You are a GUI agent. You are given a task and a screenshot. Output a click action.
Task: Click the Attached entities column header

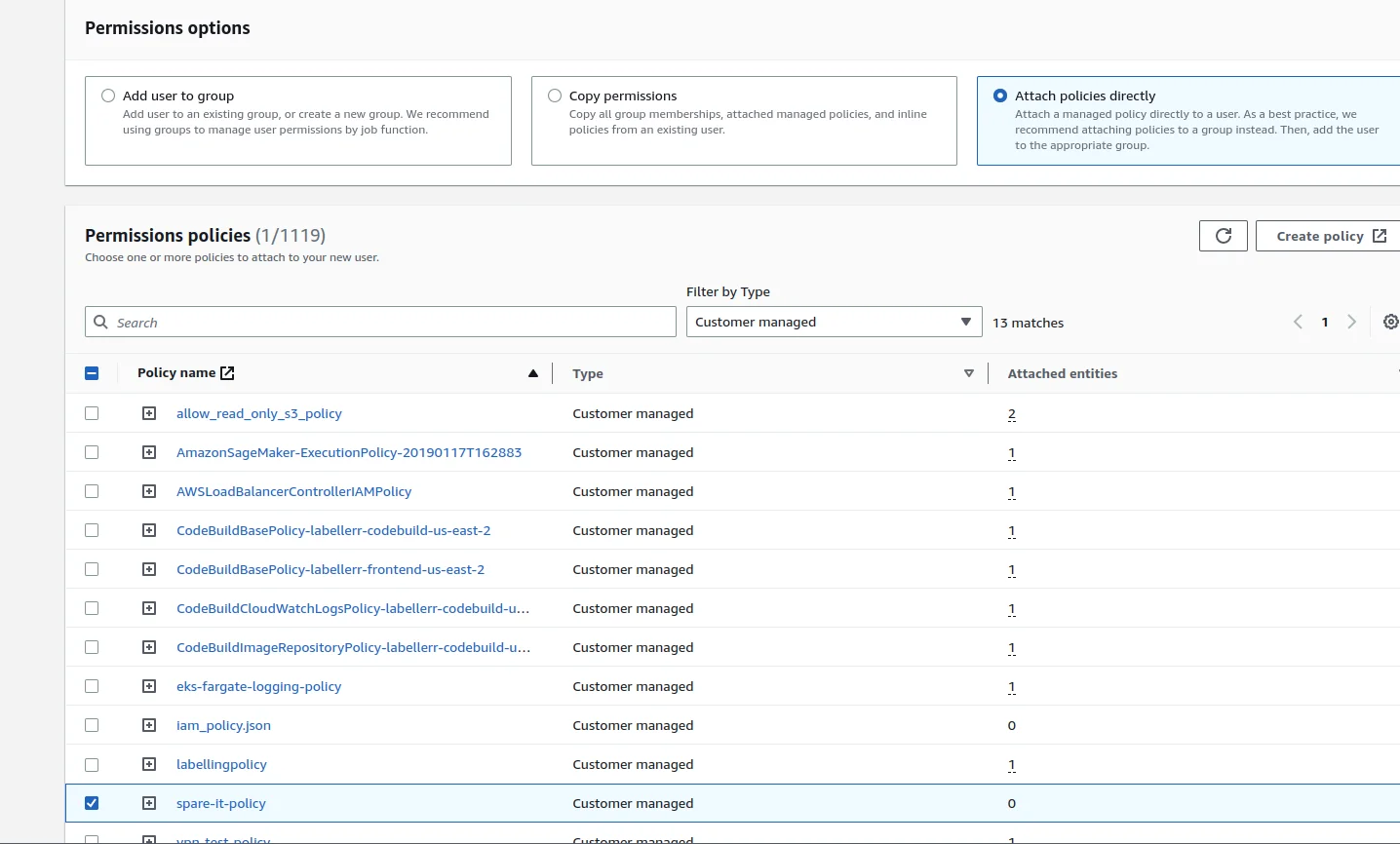pos(1063,373)
